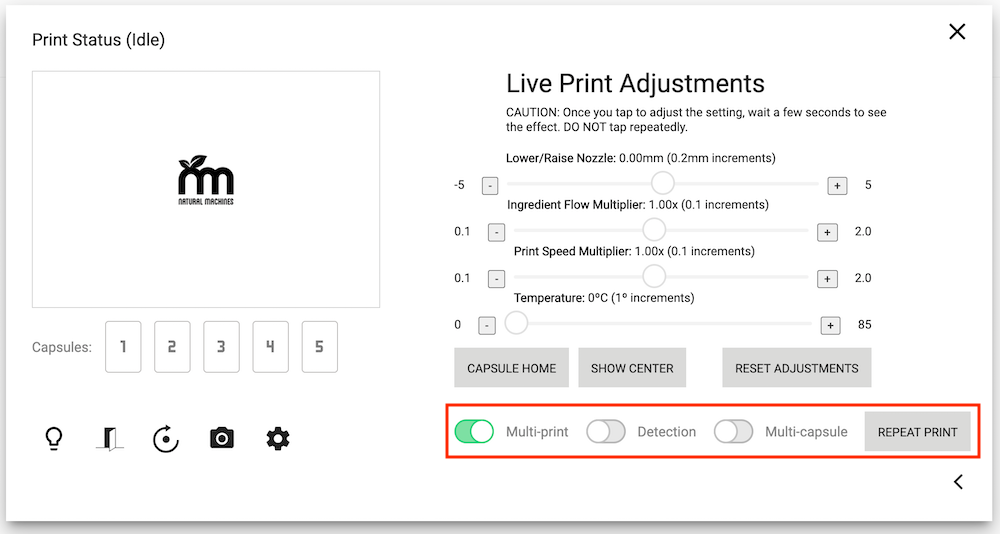Image resolution: width=1000 pixels, height=534 pixels.
Task: Click the Ingredient Flow Multiplier slider handle
Action: [x=654, y=230]
